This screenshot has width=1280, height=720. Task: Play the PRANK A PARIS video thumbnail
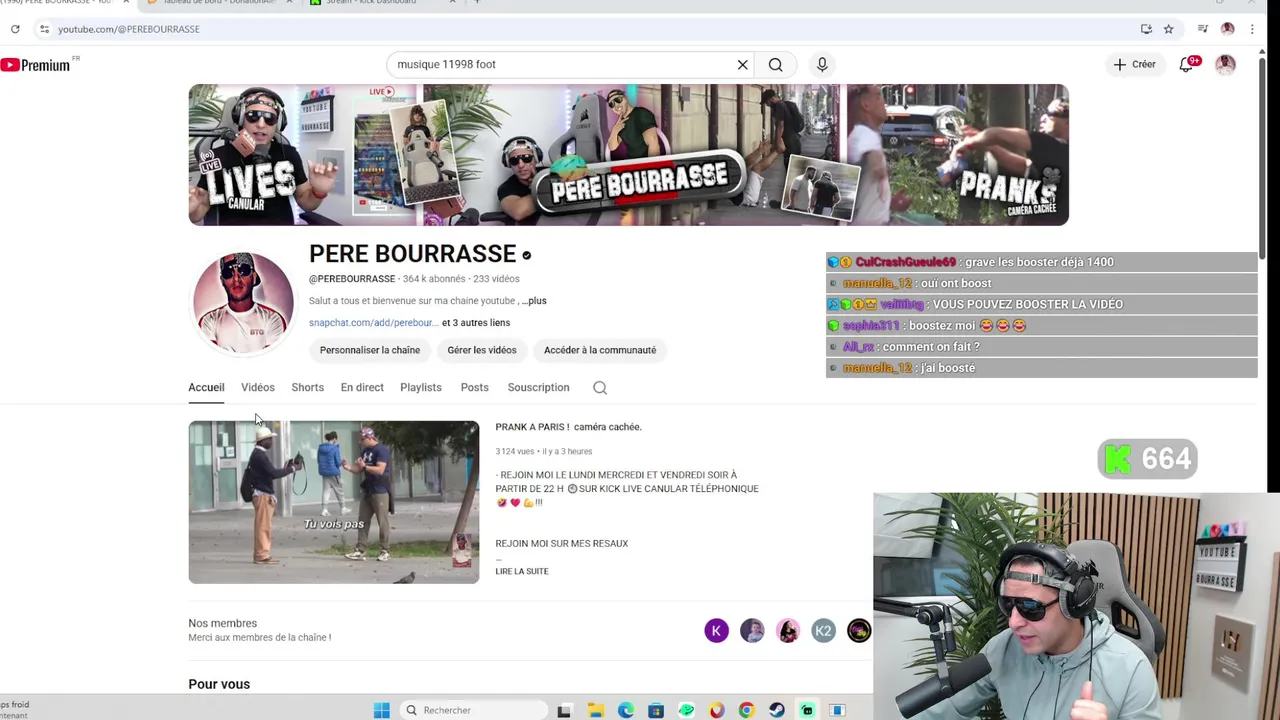(x=334, y=502)
